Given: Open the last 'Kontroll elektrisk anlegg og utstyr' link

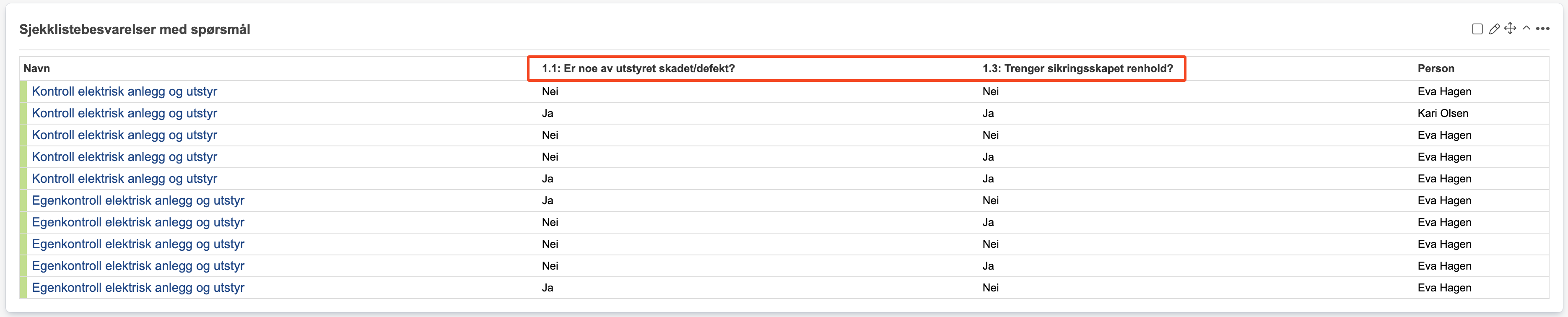Looking at the screenshot, I should pos(124,179).
